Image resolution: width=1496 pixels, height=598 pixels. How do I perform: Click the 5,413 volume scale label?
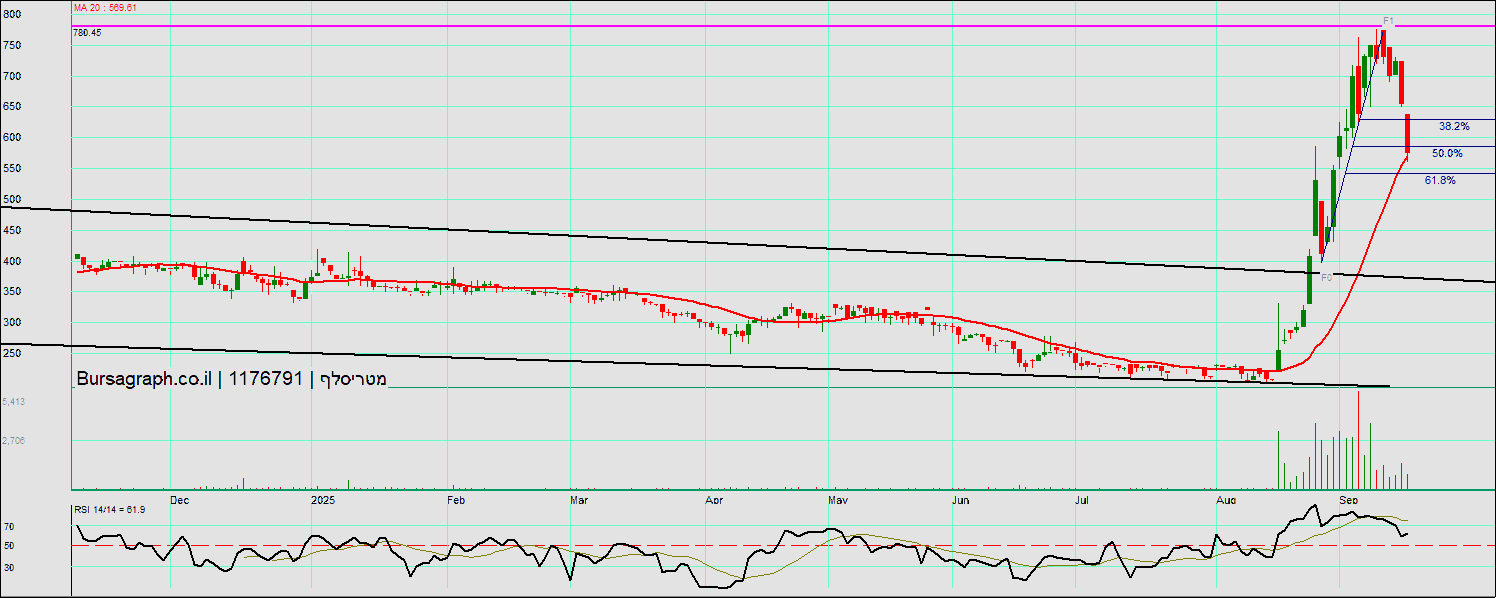[14, 401]
